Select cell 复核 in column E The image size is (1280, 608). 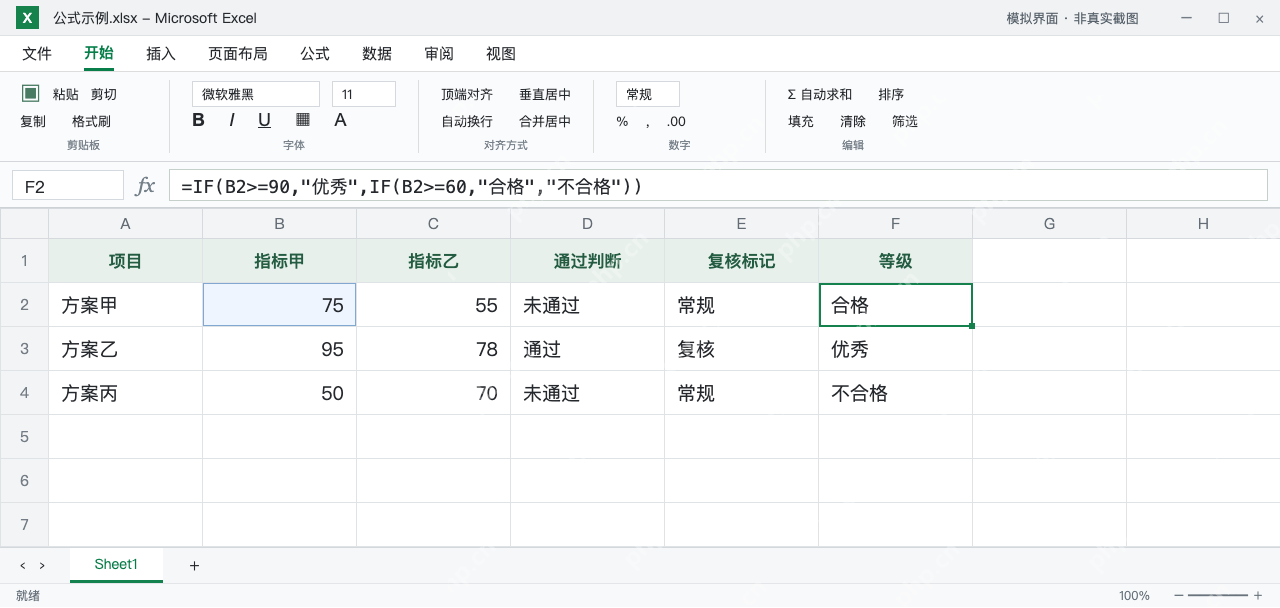click(742, 349)
